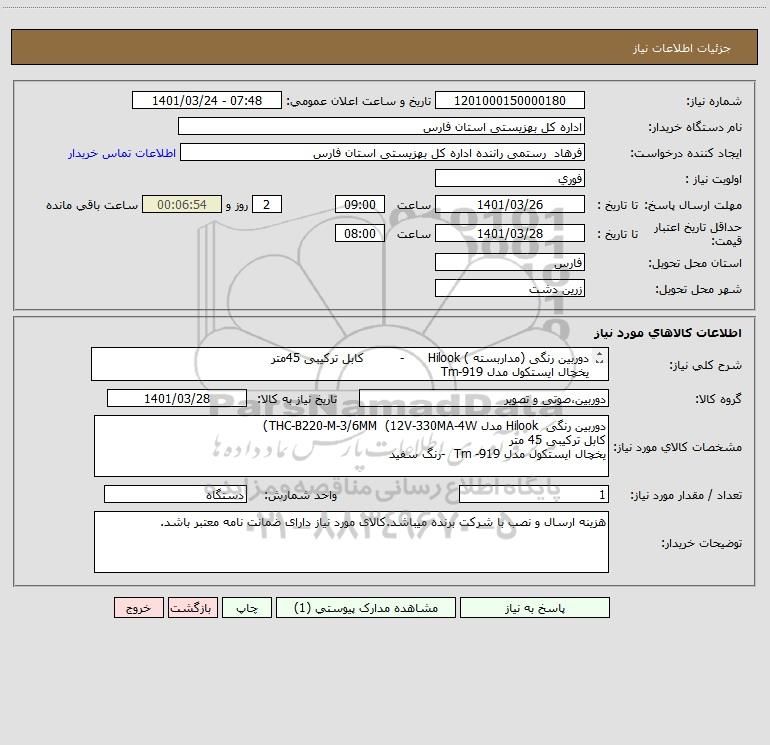The image size is (770, 745).
Task: Click the general description text area with Hilook
Action: (350, 364)
